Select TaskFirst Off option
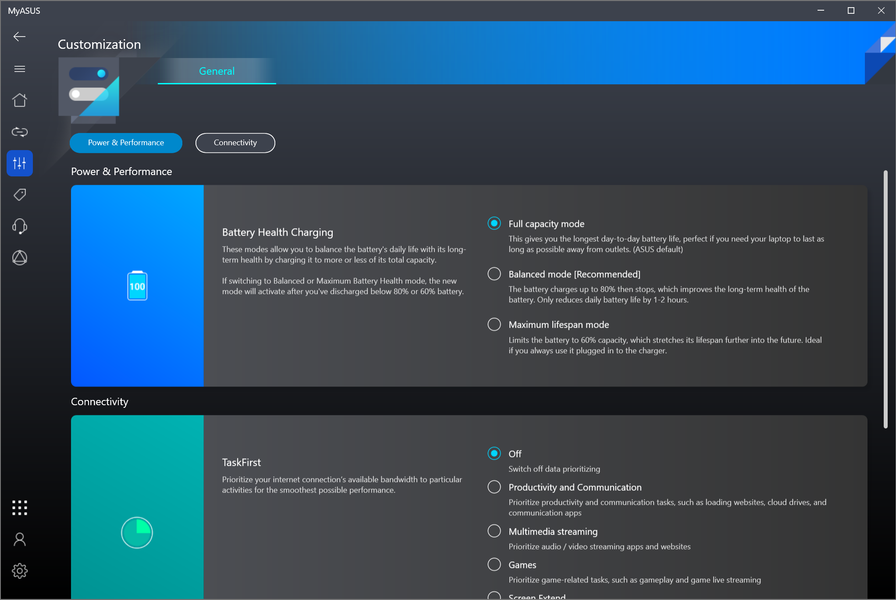 [494, 453]
